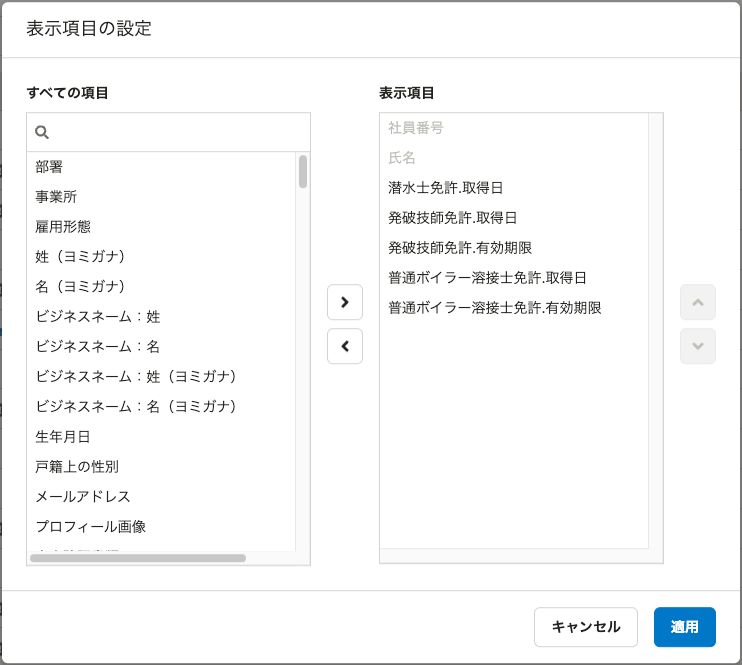Click the left list vertical scrollbar
Viewport: 742px width, 665px height.
(302, 172)
